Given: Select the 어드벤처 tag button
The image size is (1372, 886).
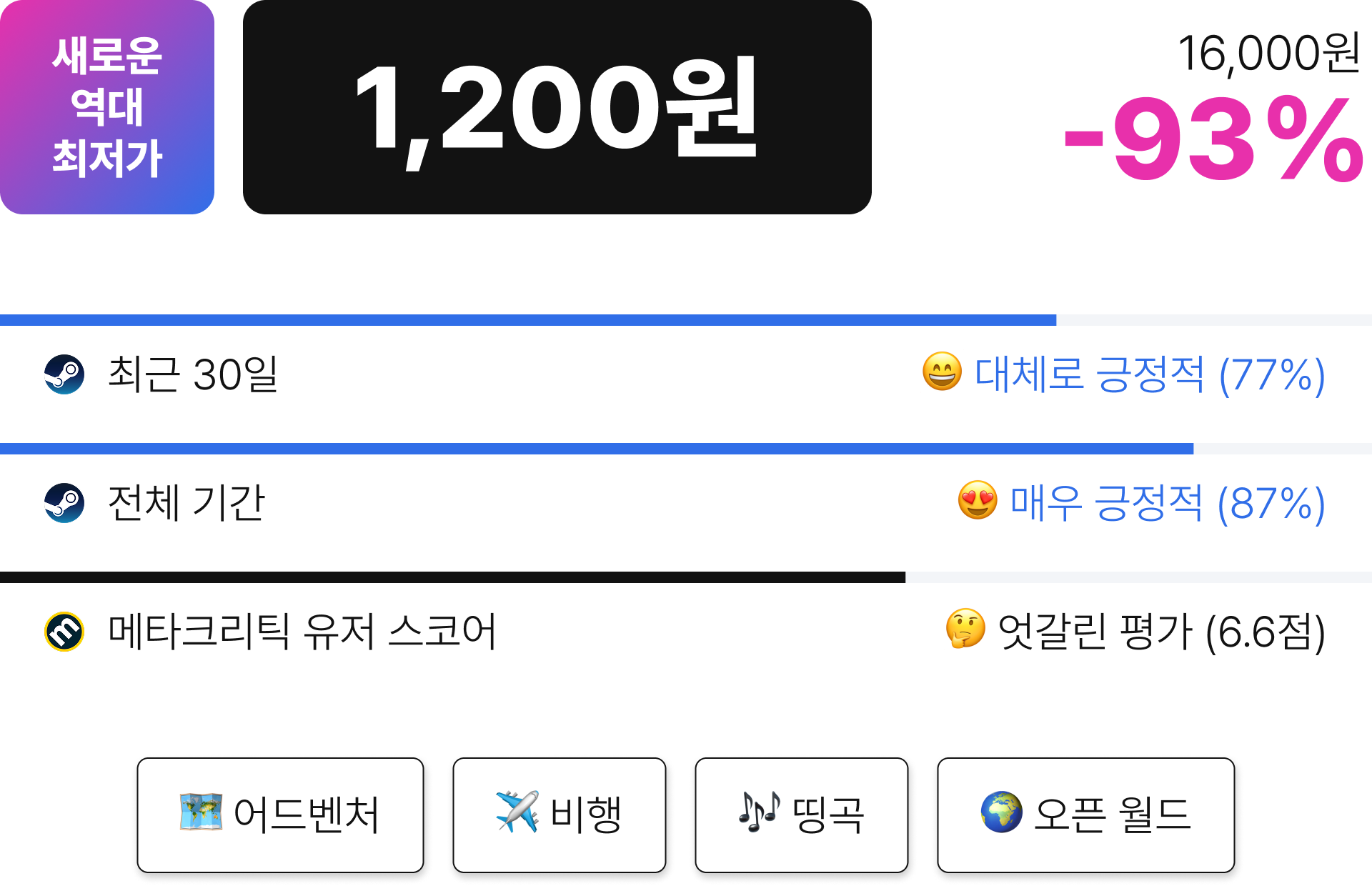Looking at the screenshot, I should coord(280,815).
